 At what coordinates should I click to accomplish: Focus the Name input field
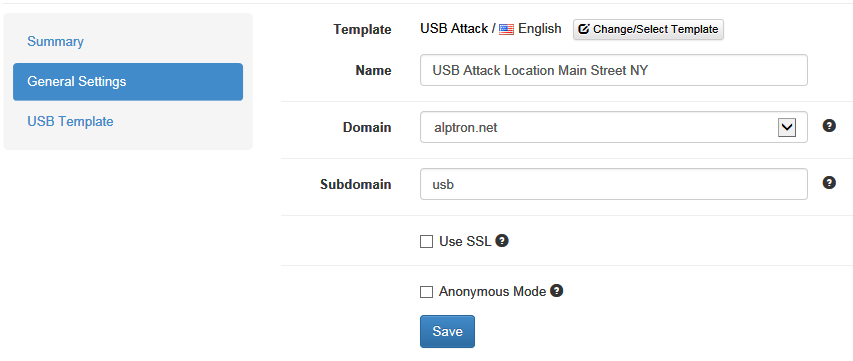(x=614, y=70)
